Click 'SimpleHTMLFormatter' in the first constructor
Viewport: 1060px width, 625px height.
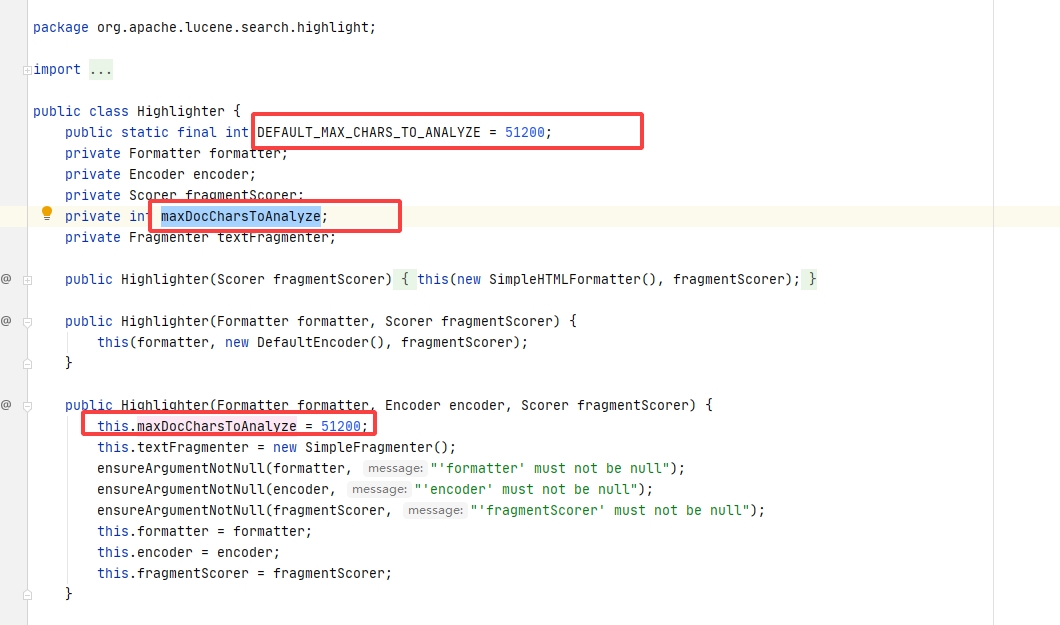tap(564, 279)
